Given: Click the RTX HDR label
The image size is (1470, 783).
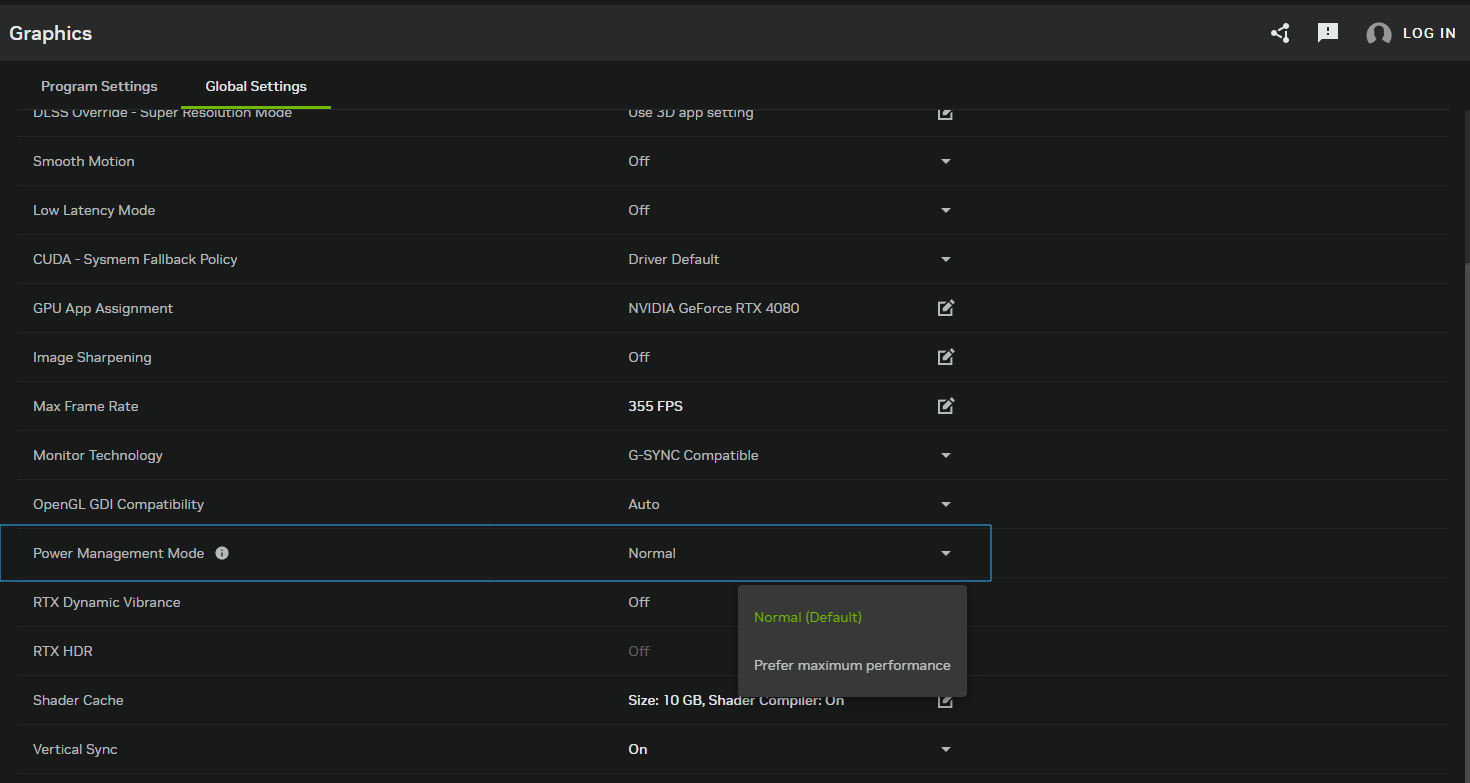Looking at the screenshot, I should point(62,651).
